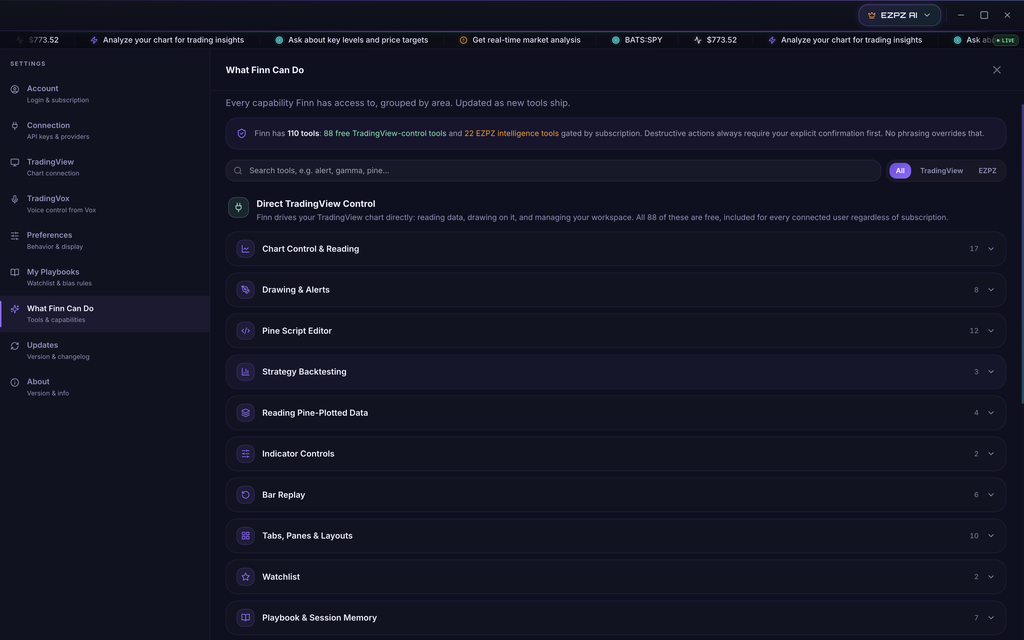Screen dimensions: 1024x640
Task: Click the crown icon on the EZPZ AI button
Action: 871,15
